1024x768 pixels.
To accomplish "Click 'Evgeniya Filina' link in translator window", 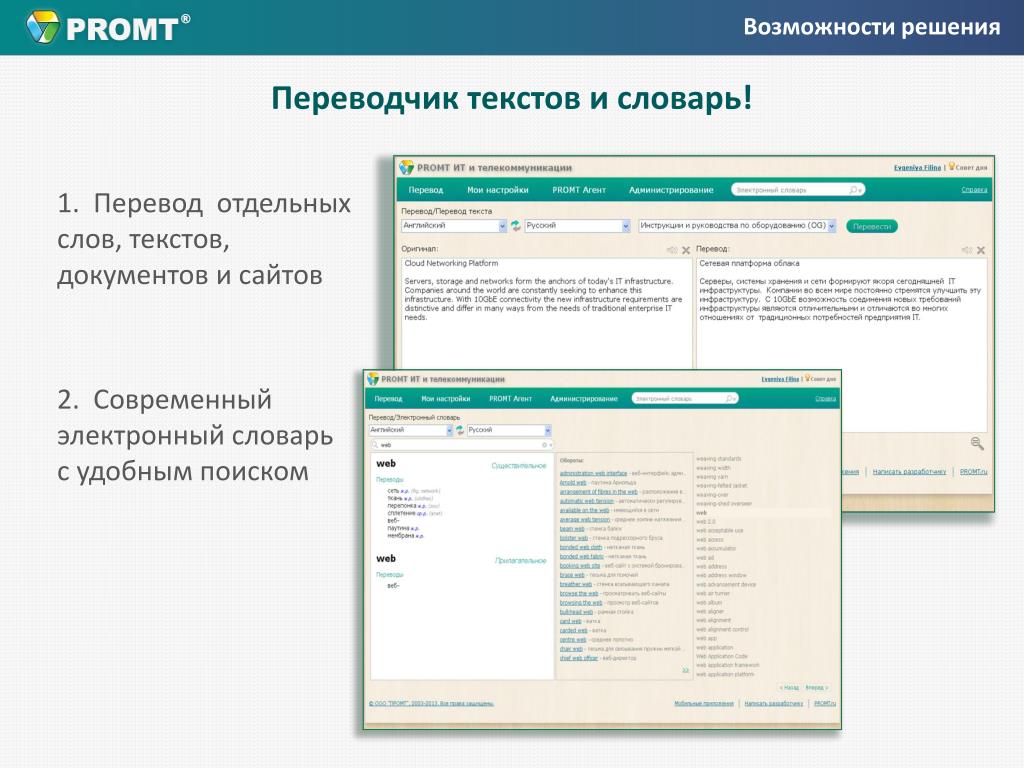I will click(x=917, y=168).
